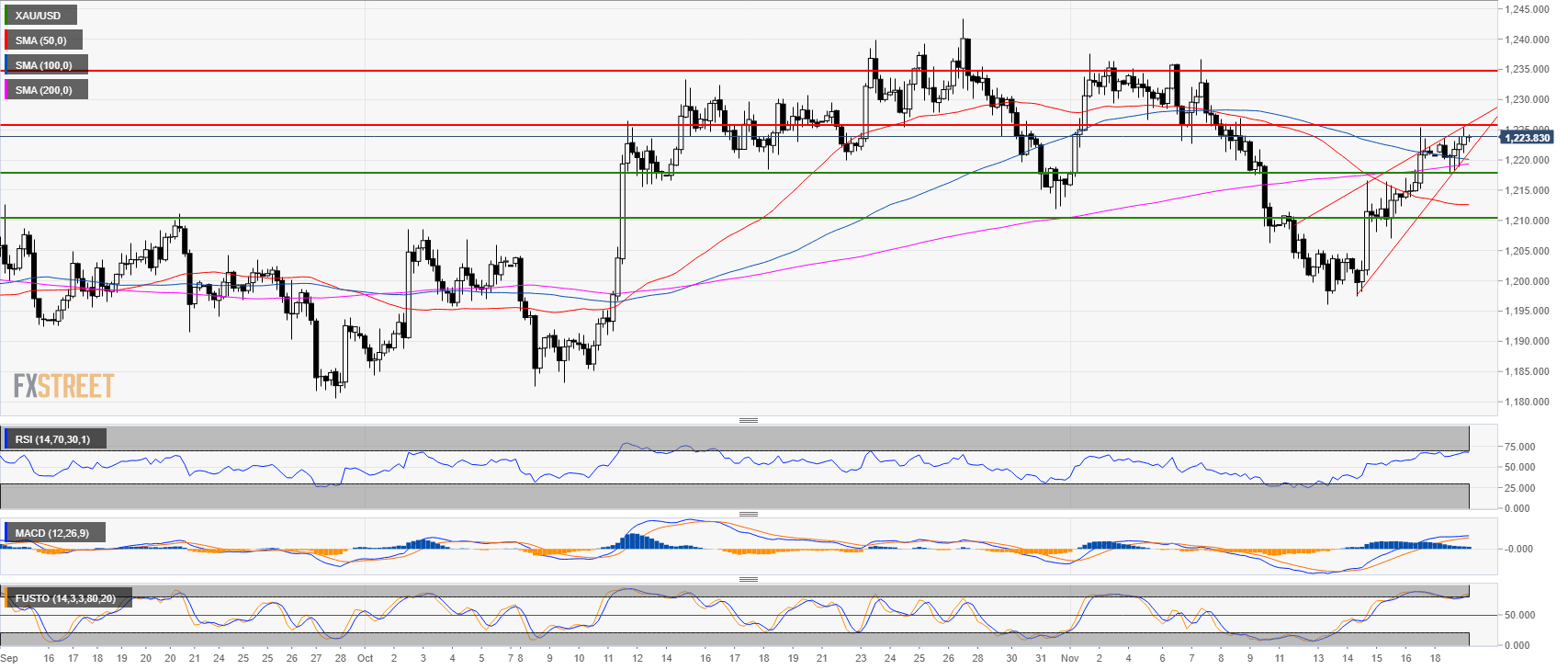Viewport: 1568px width, 670px height.
Task: Open the MACD (12,26,9) indicator label
Action: point(52,533)
